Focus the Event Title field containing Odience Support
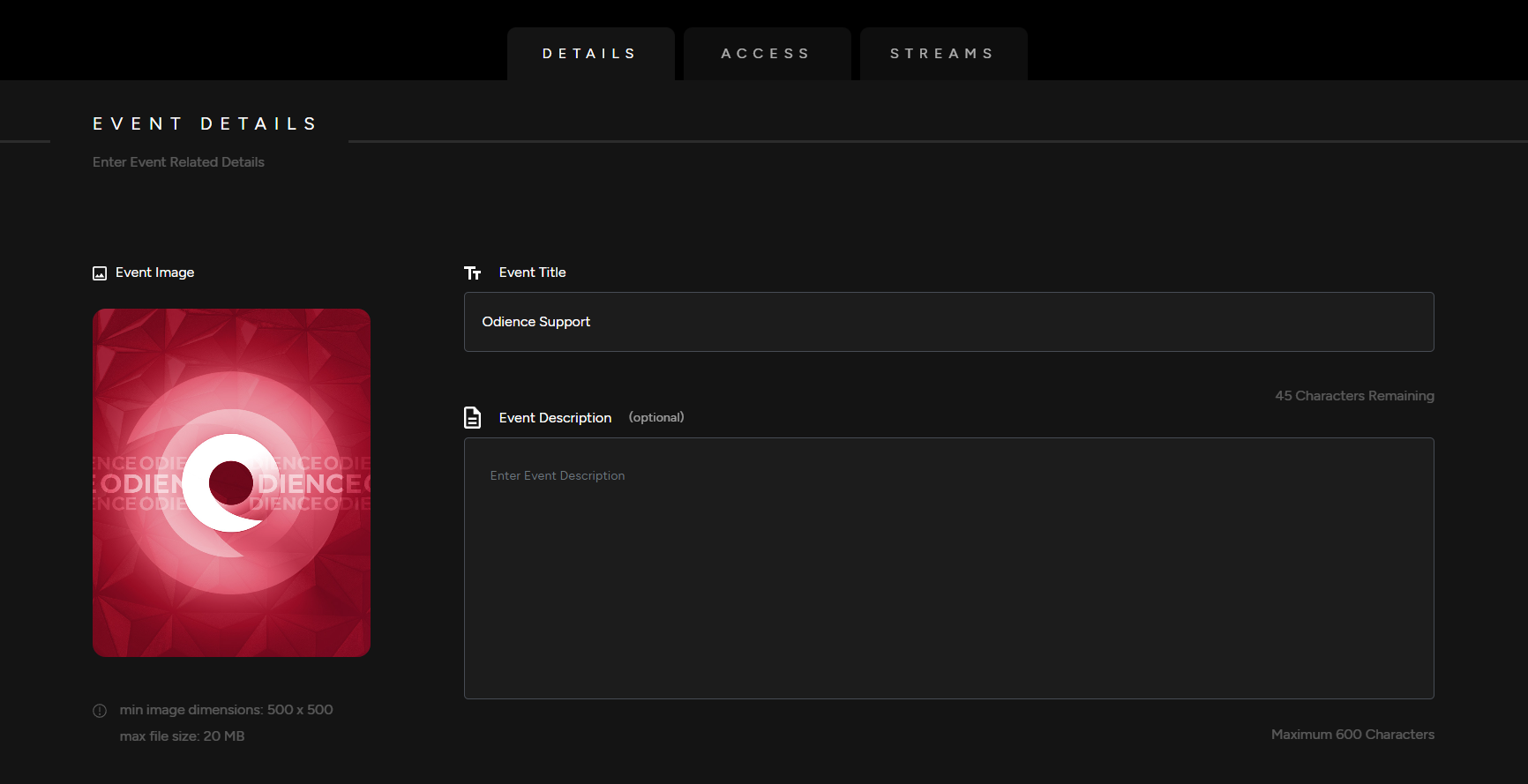This screenshot has width=1528, height=784. pos(948,322)
